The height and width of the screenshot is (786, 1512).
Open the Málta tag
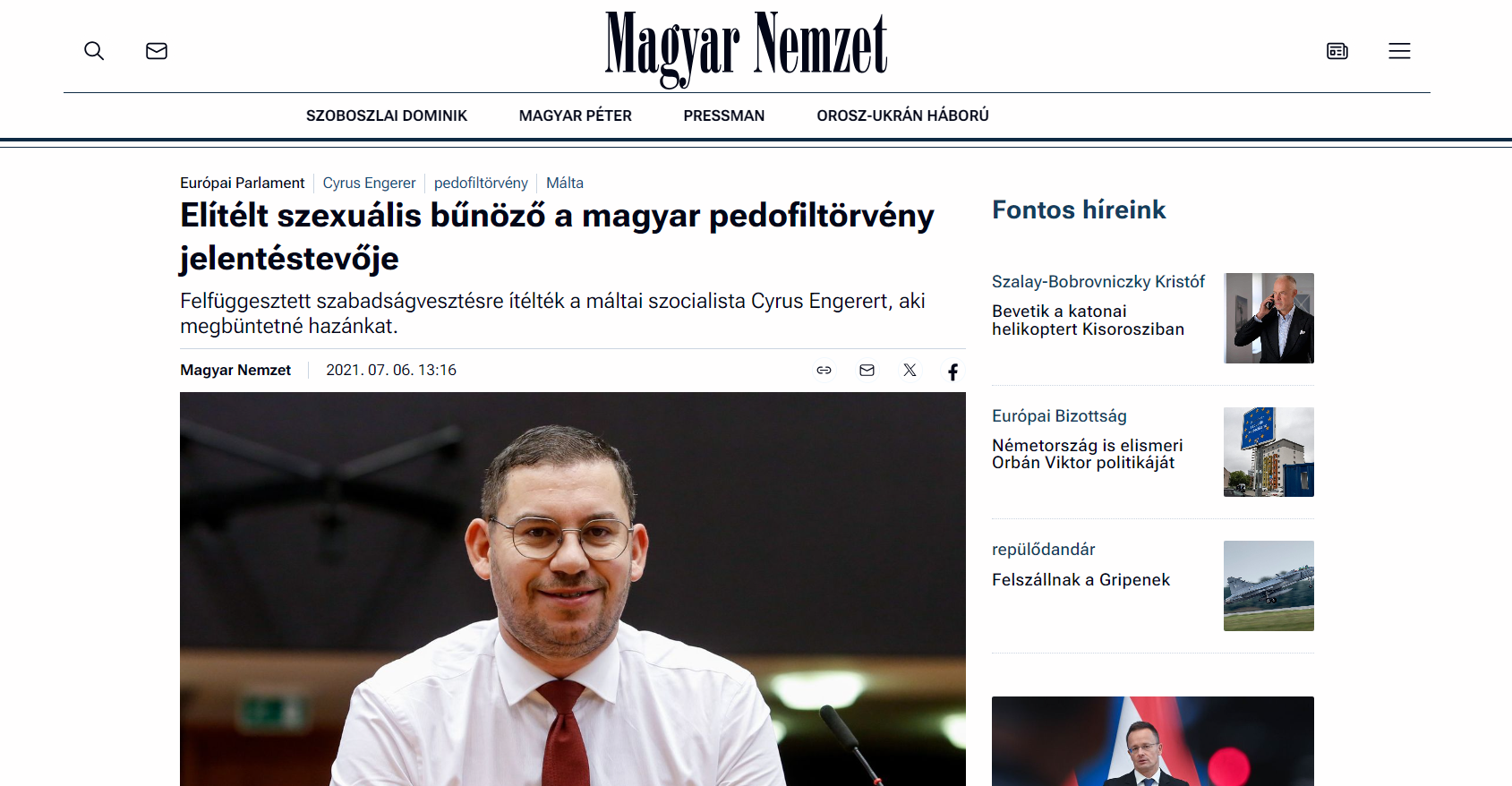coord(565,183)
